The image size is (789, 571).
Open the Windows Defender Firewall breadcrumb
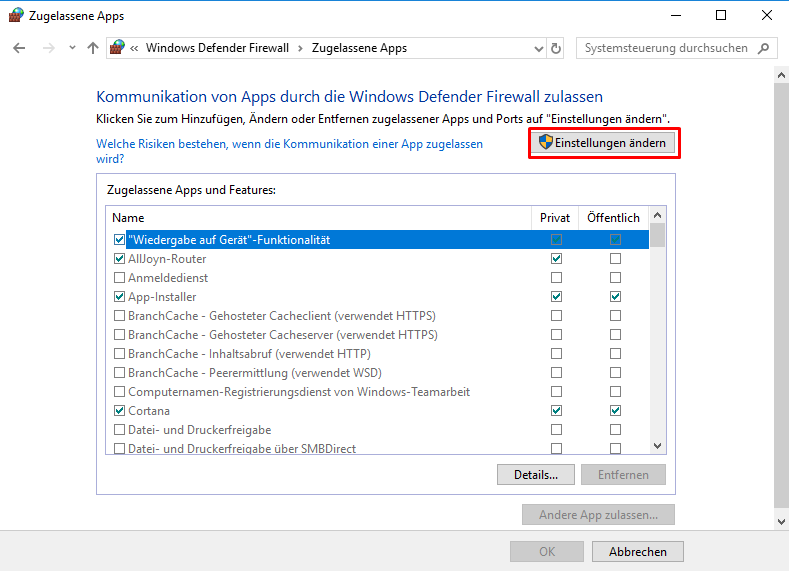tap(217, 48)
